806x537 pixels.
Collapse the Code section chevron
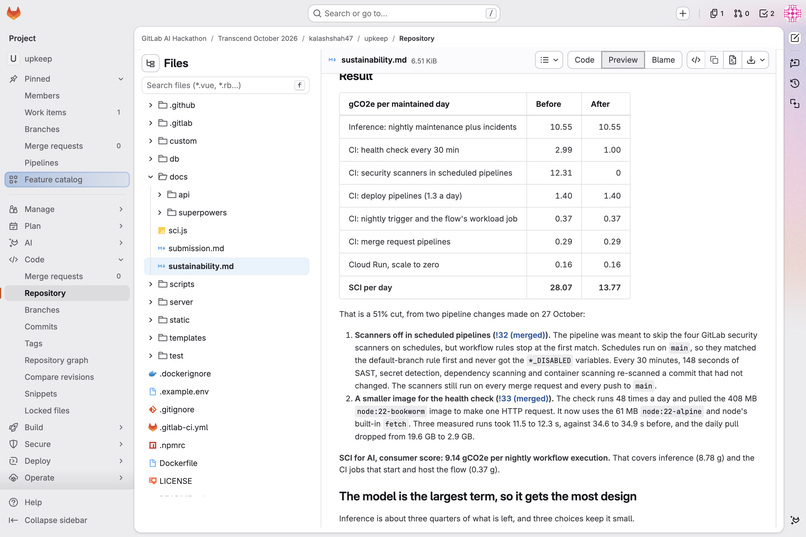pos(121,260)
